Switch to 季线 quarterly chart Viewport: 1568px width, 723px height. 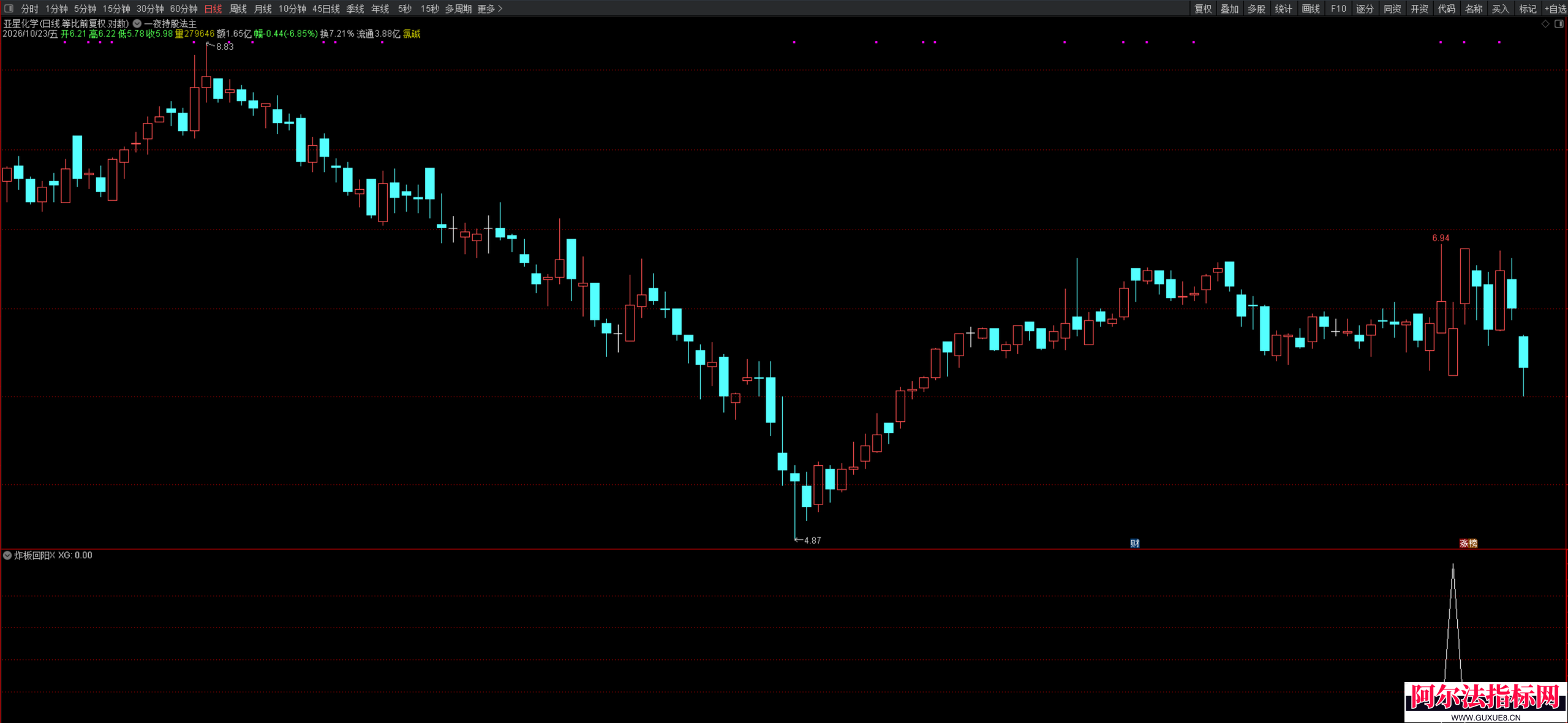[355, 9]
